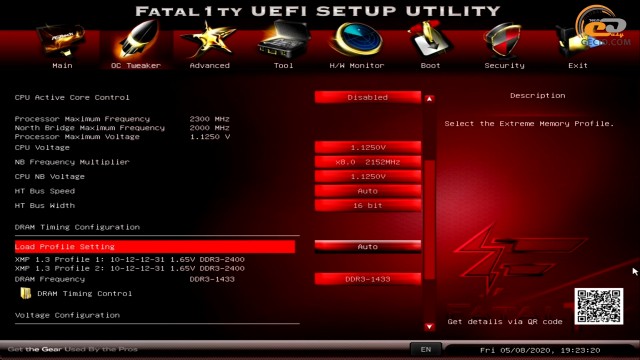This screenshot has height=360, width=640.
Task: Click the CPU Active Core Control label
Action: 72,97
